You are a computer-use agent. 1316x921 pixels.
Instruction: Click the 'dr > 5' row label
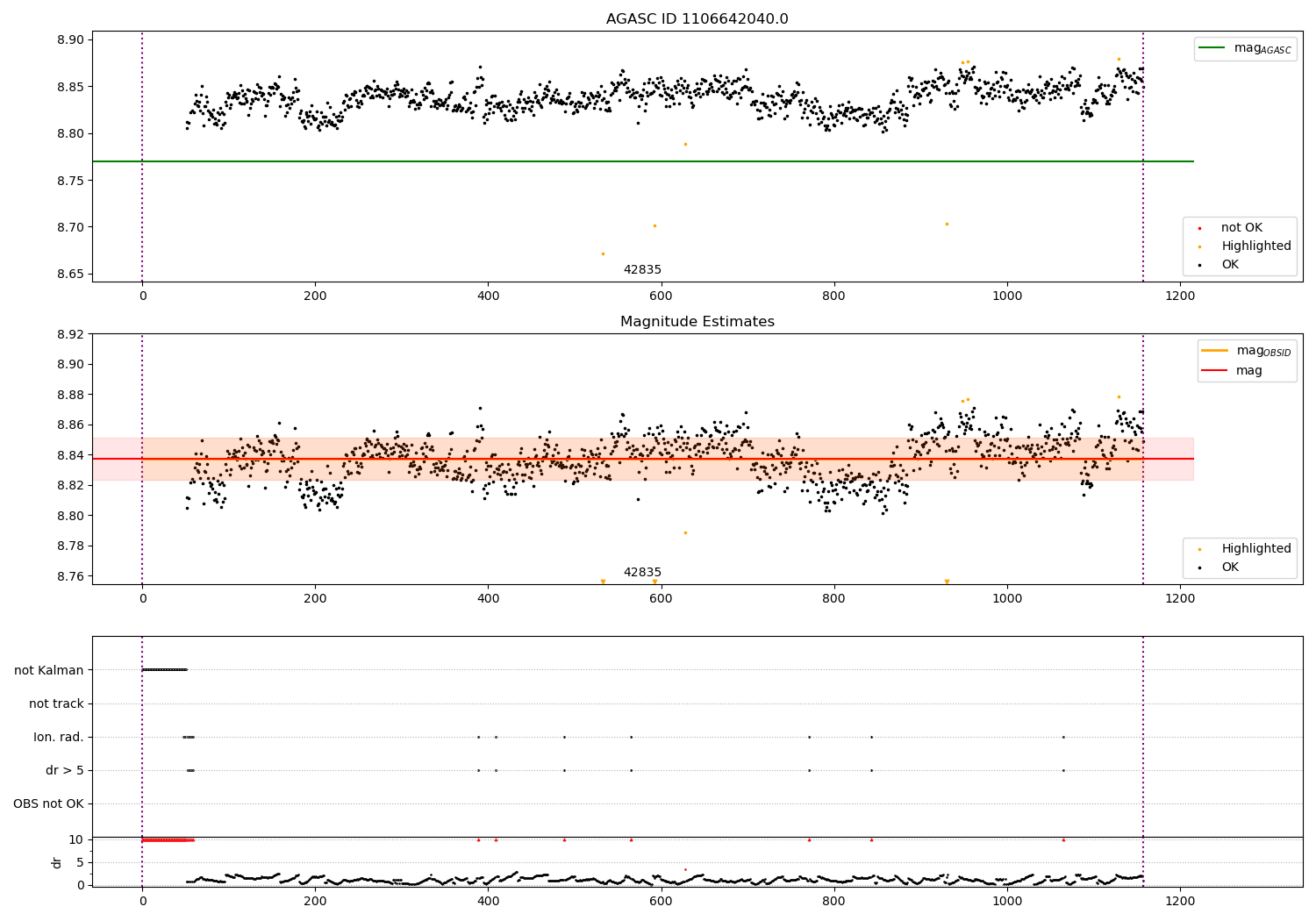[x=65, y=770]
